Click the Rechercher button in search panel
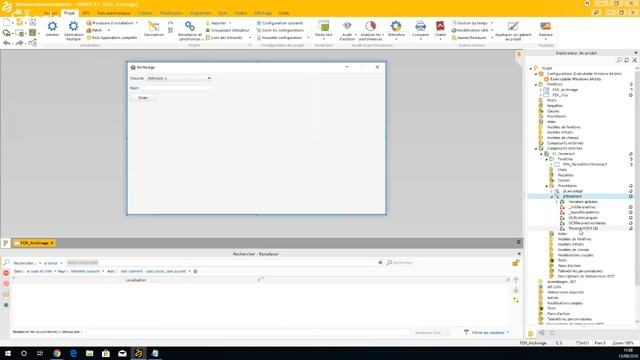The image size is (640, 360). (399, 263)
